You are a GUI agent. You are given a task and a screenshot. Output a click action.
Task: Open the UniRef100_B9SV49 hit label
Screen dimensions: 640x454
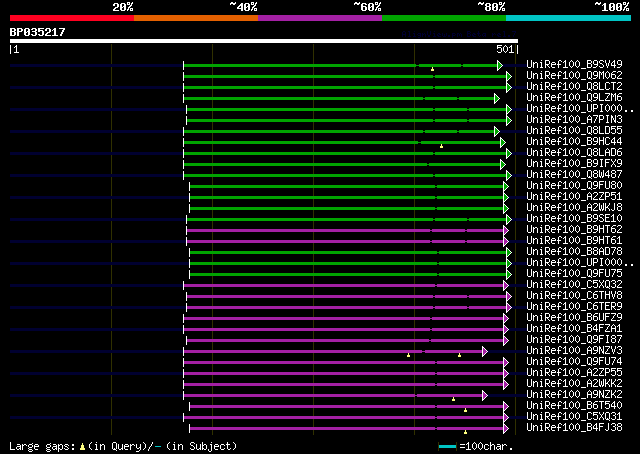[574, 65]
